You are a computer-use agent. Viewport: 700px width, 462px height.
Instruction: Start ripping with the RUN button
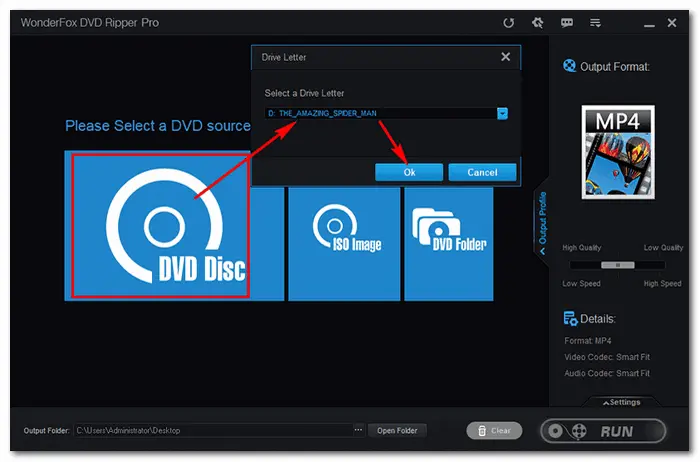[x=603, y=431]
